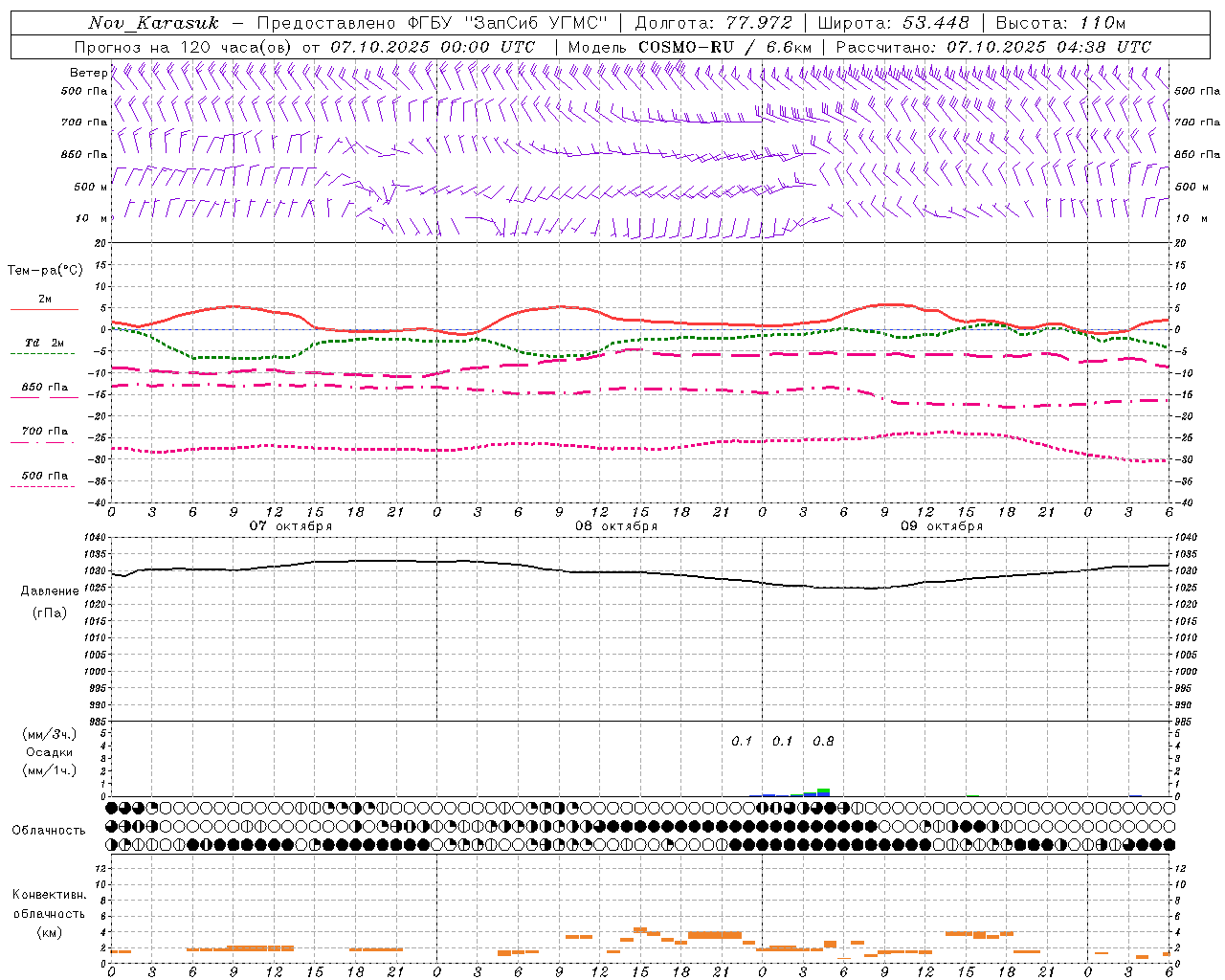Click the 'Тем-ра(°C)' temperature label

45,270
